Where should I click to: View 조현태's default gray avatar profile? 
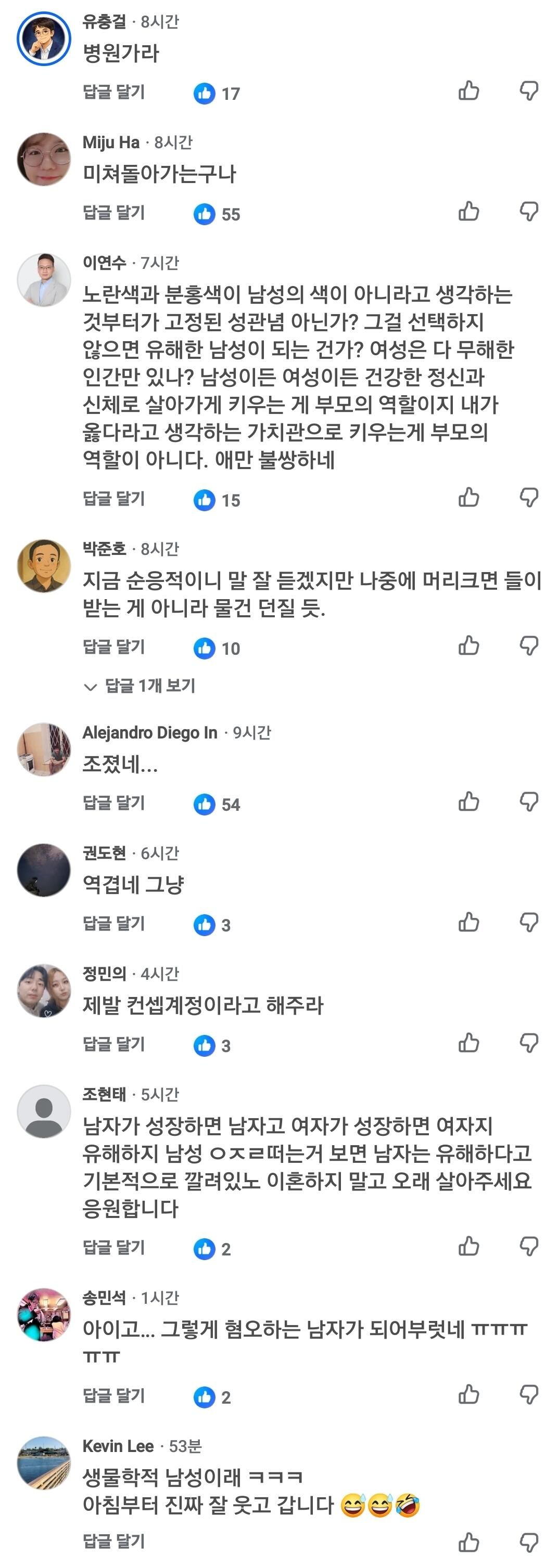pos(44,1111)
